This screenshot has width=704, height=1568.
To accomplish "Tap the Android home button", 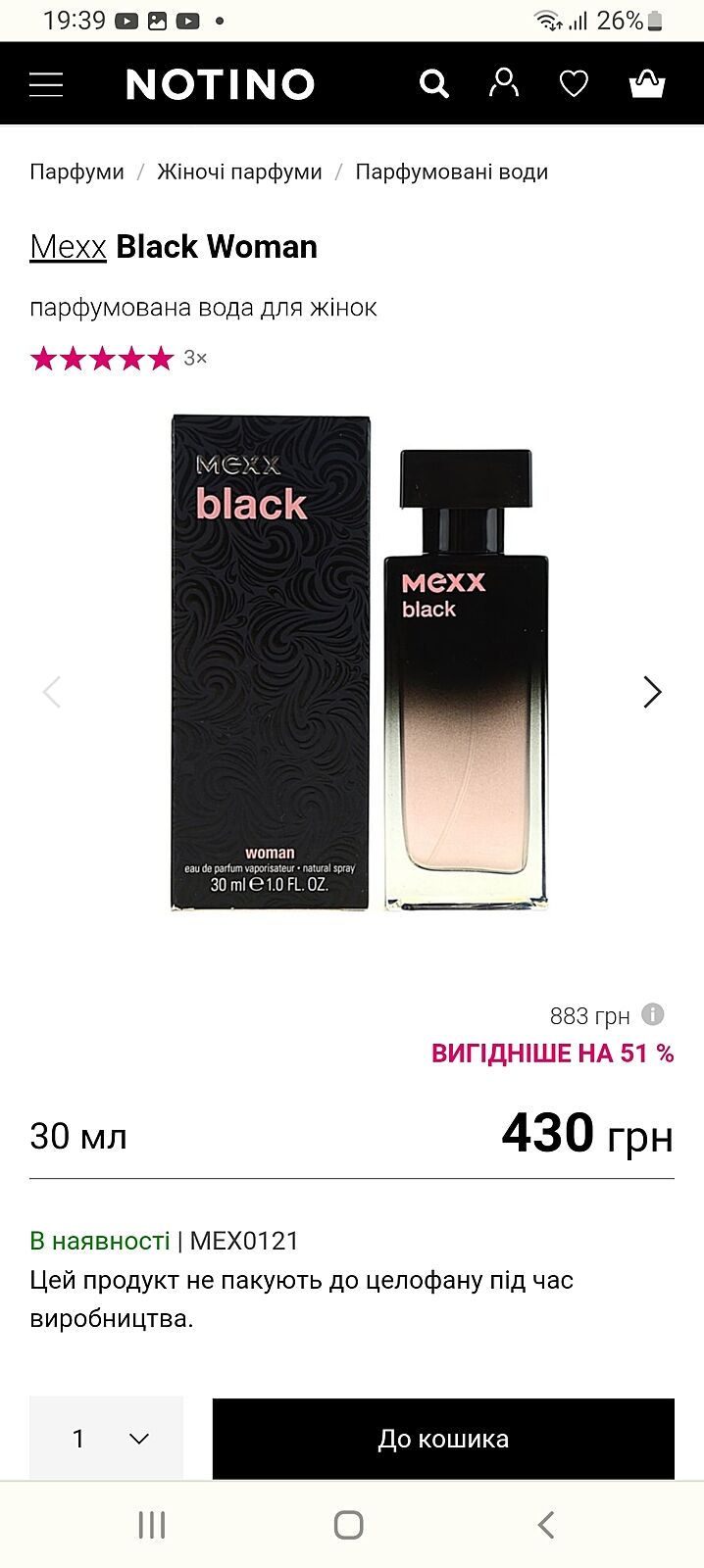I will [x=349, y=1525].
